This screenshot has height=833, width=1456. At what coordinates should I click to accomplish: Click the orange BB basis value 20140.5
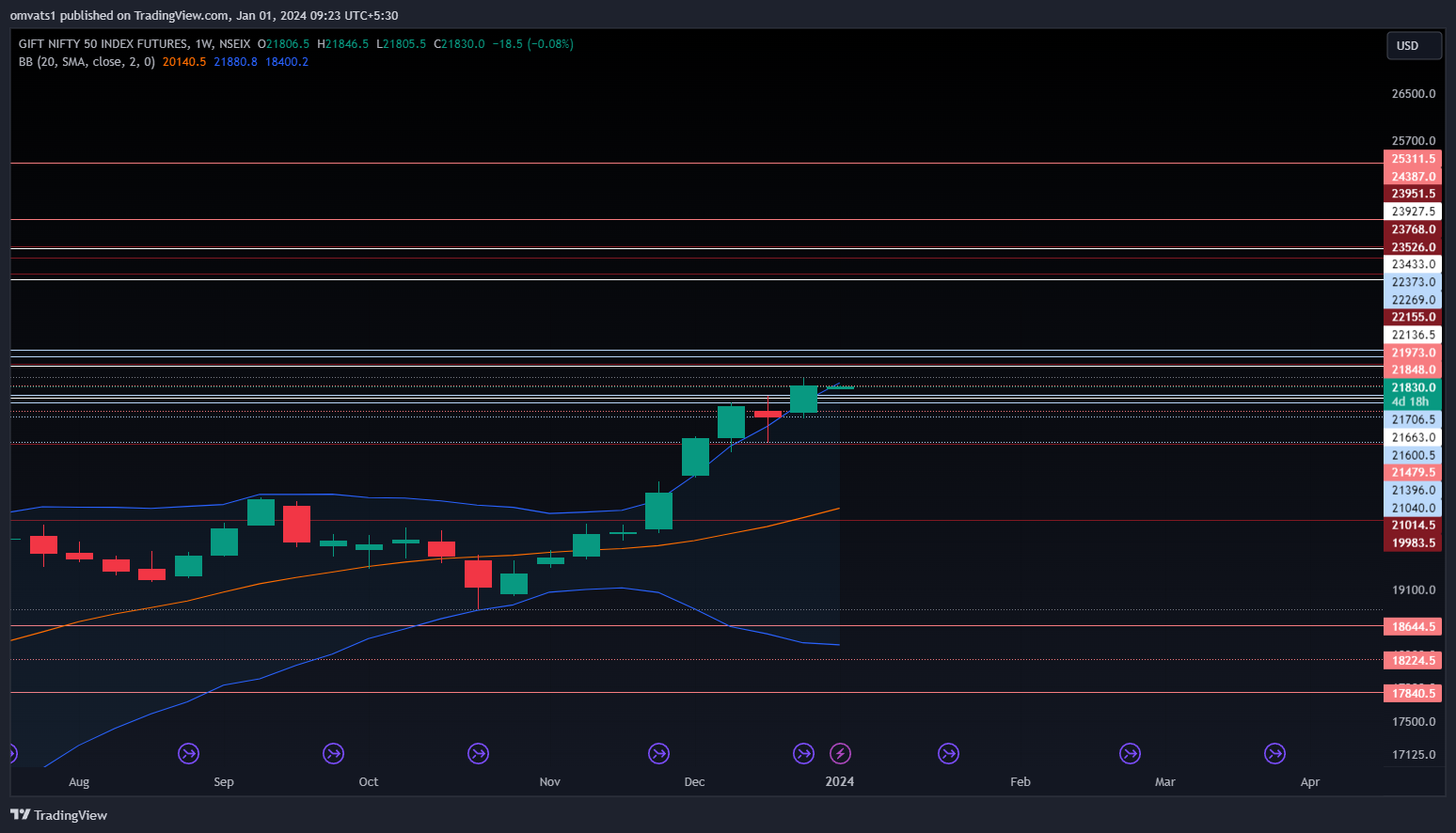pyautogui.click(x=184, y=62)
